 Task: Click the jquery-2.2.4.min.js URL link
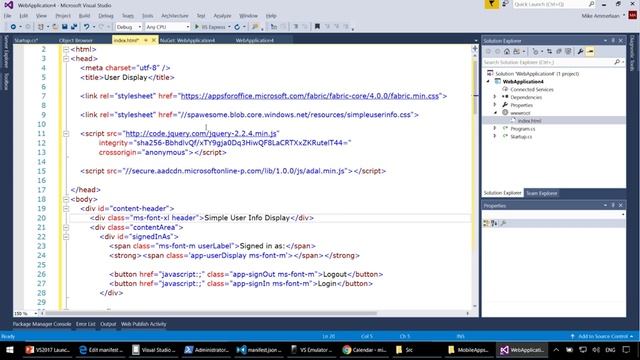tap(201, 133)
